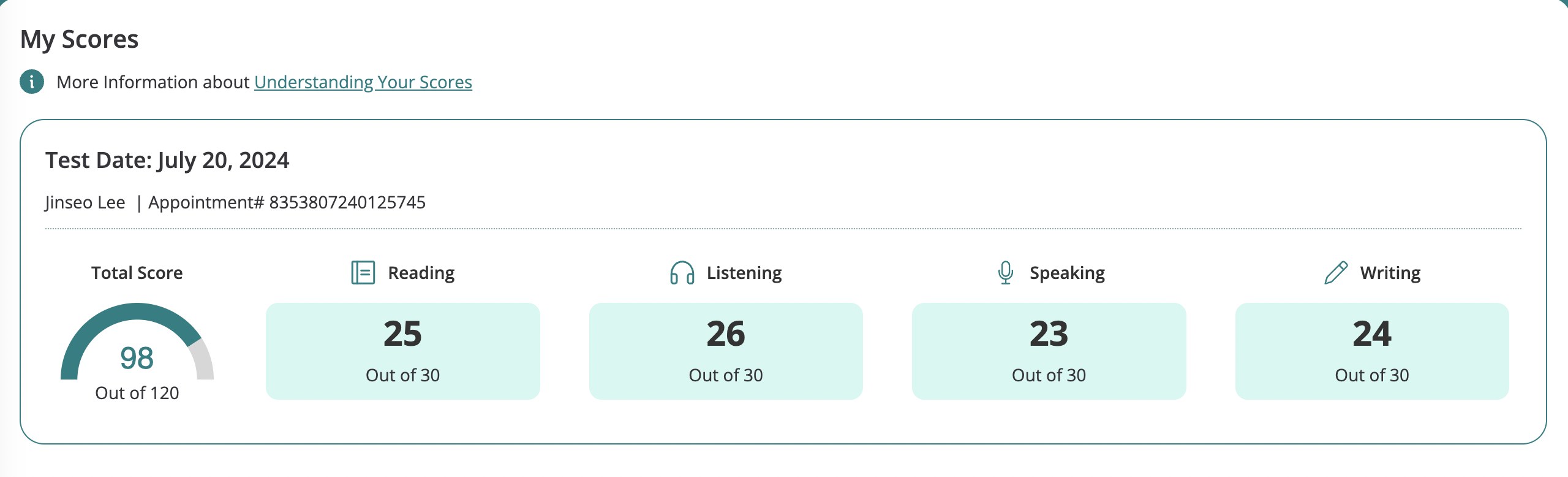This screenshot has width=1568, height=477.
Task: Click the Jinseo Lee name text
Action: 85,202
